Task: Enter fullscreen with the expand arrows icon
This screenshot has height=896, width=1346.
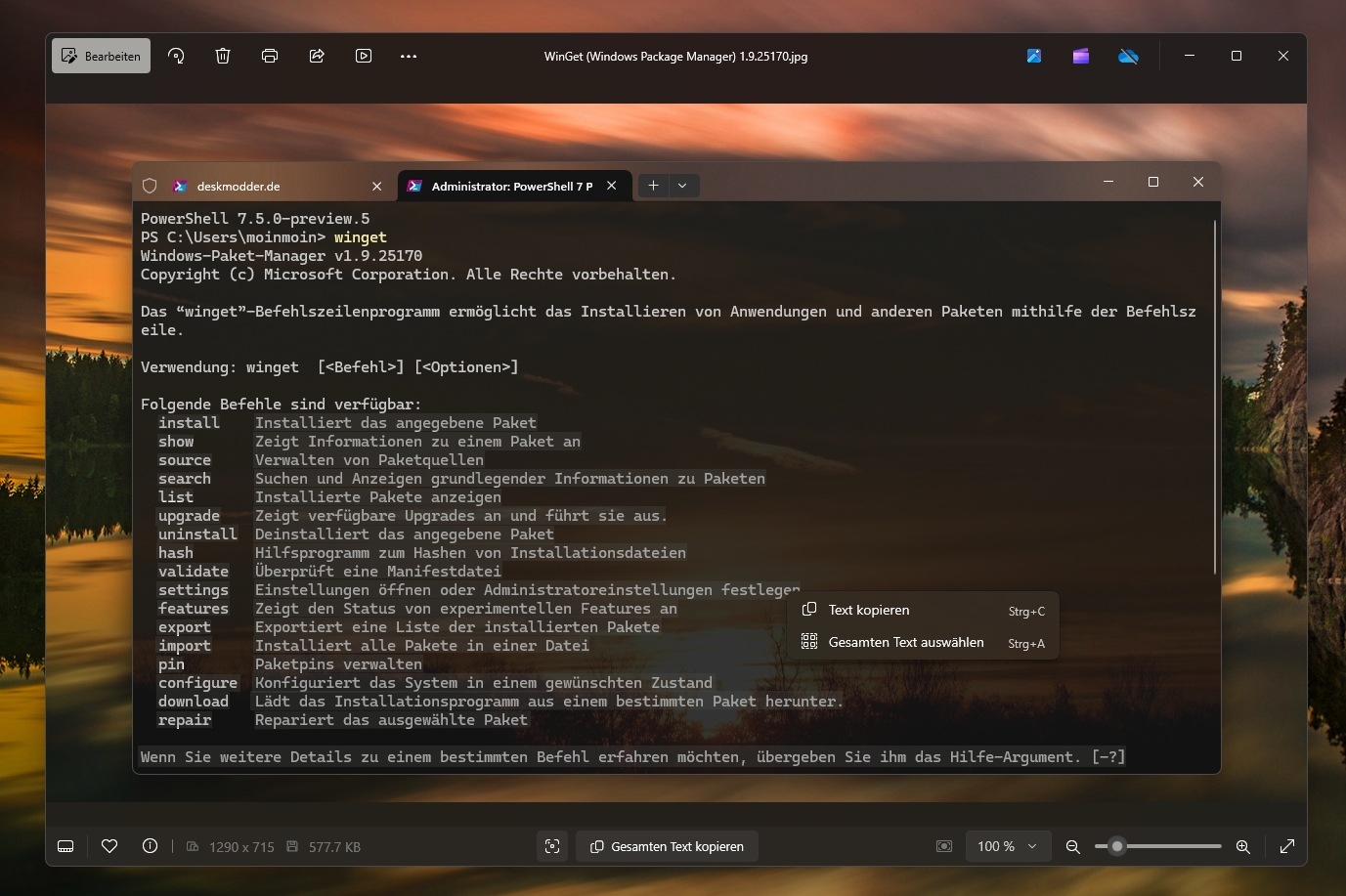Action: (x=1287, y=846)
